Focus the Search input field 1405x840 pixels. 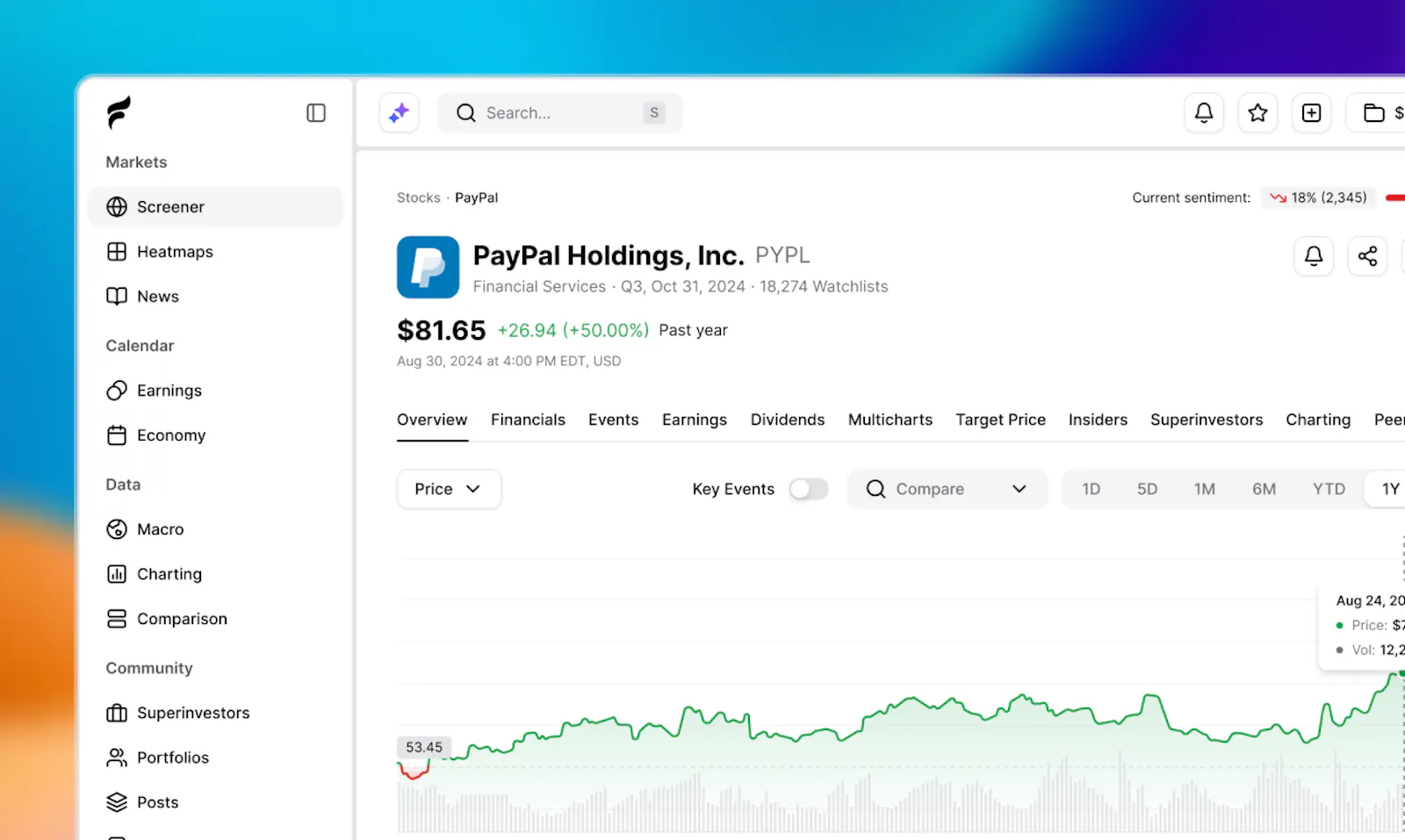(560, 112)
